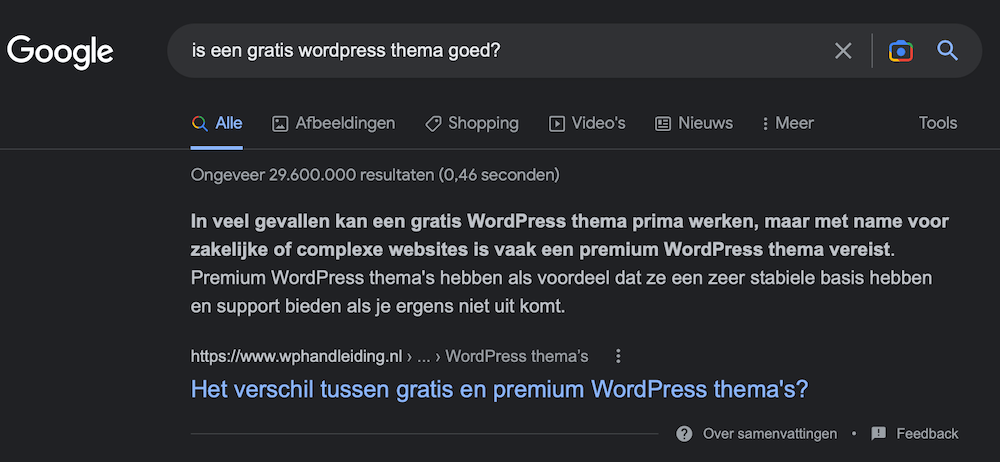Open the Nieuws tab
Screen dimensions: 1000x462
tap(705, 124)
